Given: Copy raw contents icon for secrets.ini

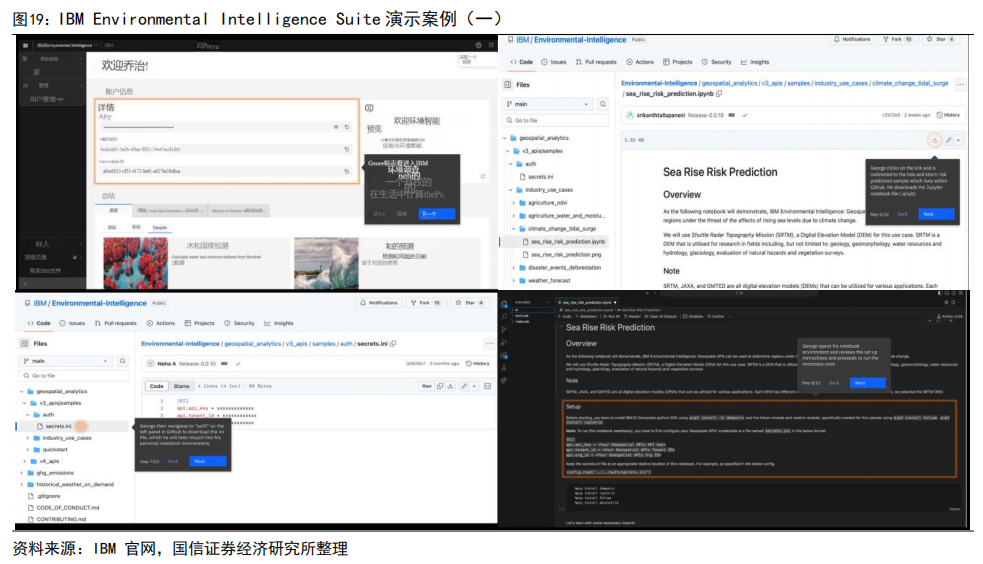Looking at the screenshot, I should (440, 386).
